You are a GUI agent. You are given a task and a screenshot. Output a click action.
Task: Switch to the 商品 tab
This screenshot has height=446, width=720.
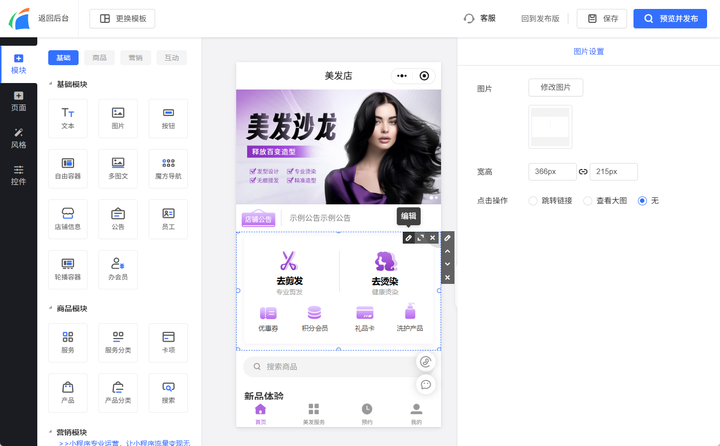click(99, 58)
